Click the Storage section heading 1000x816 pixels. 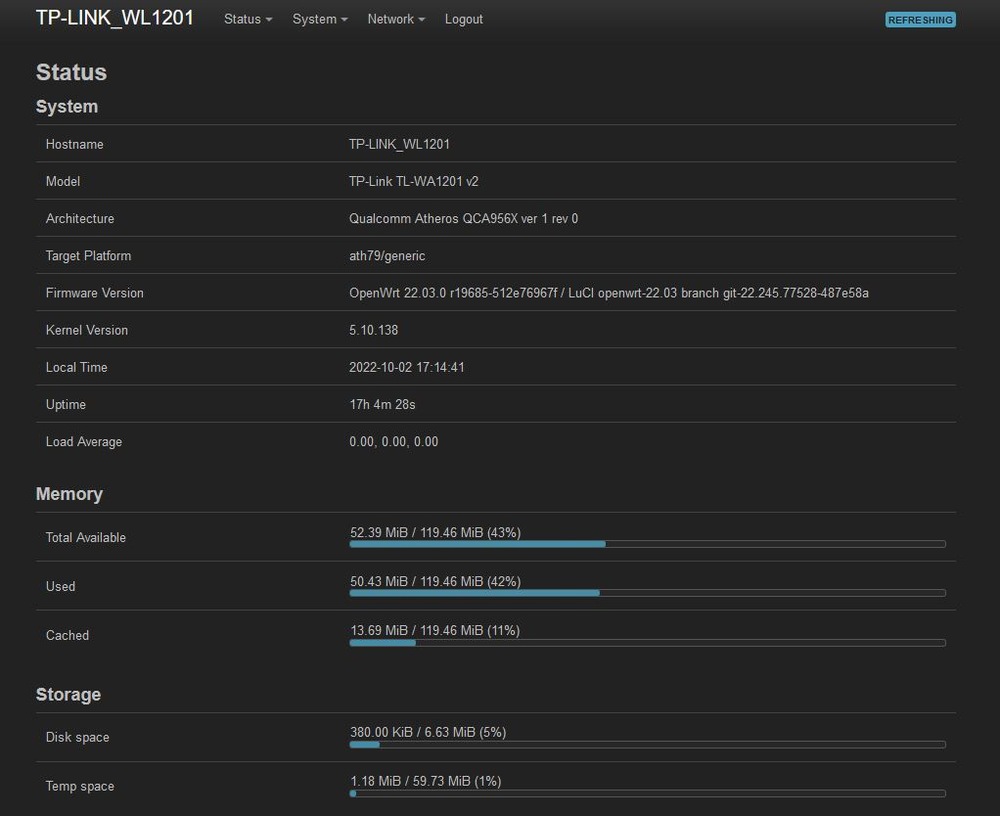point(68,694)
